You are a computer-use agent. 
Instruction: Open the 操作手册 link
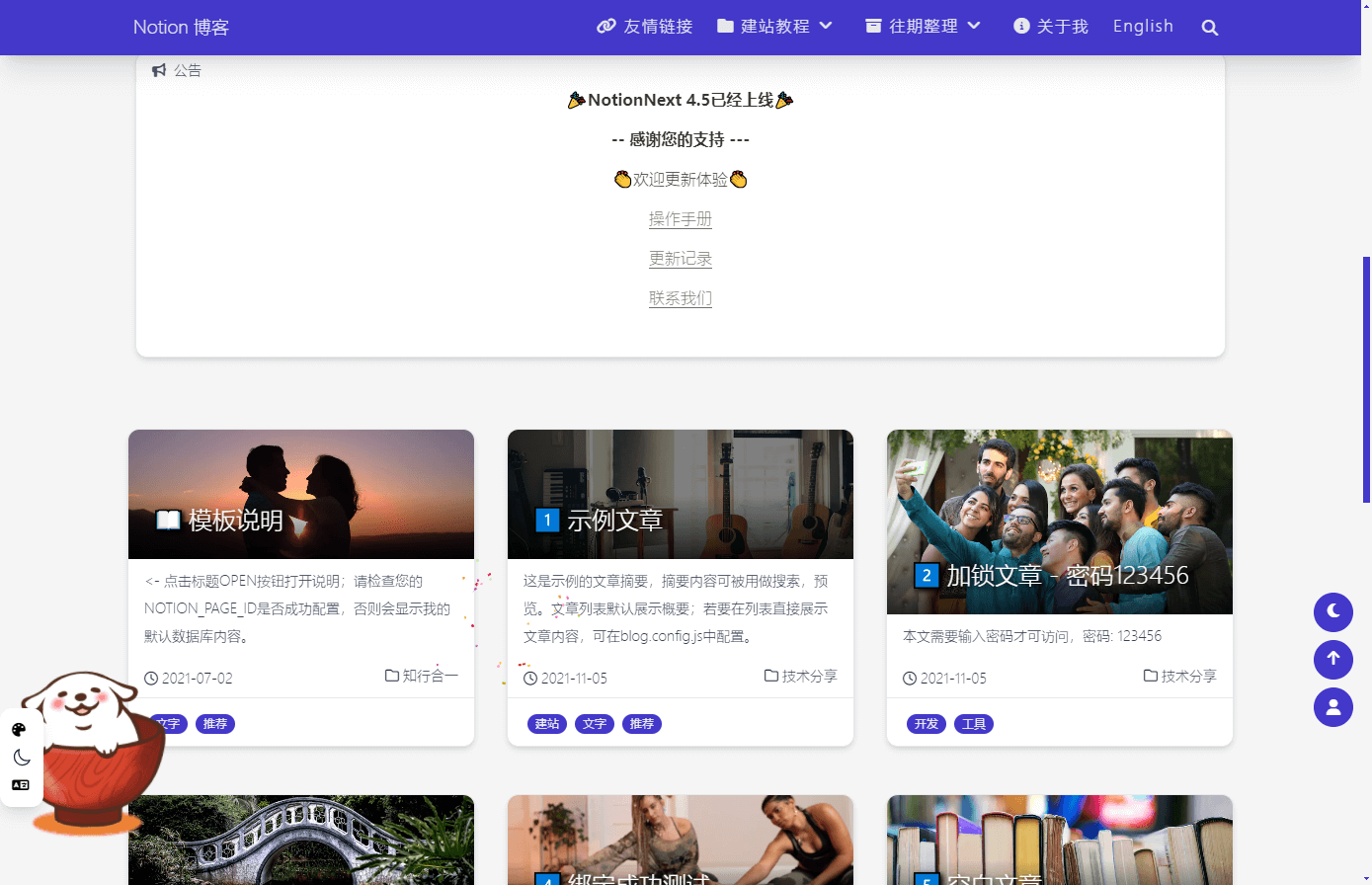click(681, 218)
